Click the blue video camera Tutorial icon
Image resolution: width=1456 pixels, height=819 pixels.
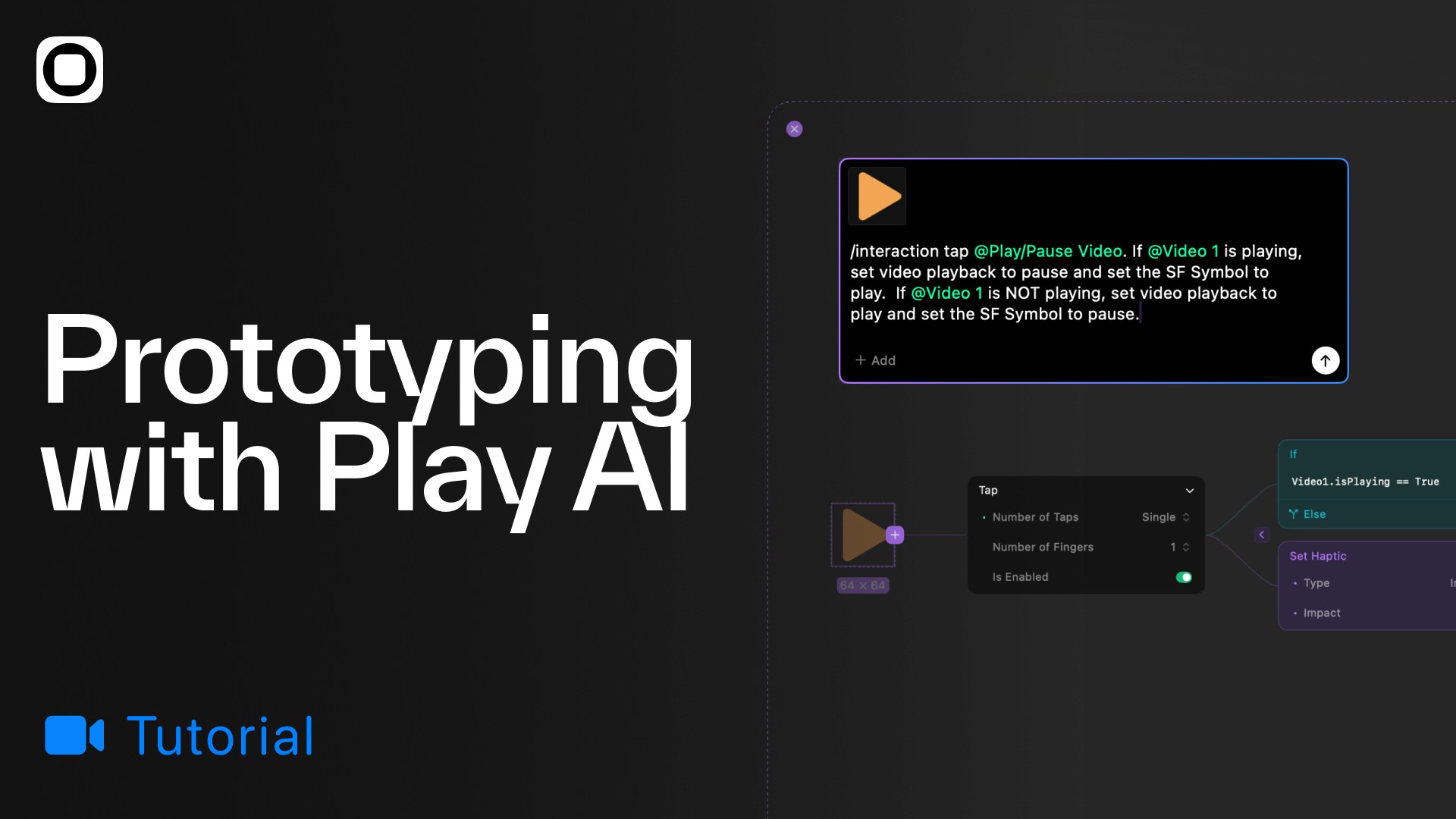pyautogui.click(x=74, y=735)
